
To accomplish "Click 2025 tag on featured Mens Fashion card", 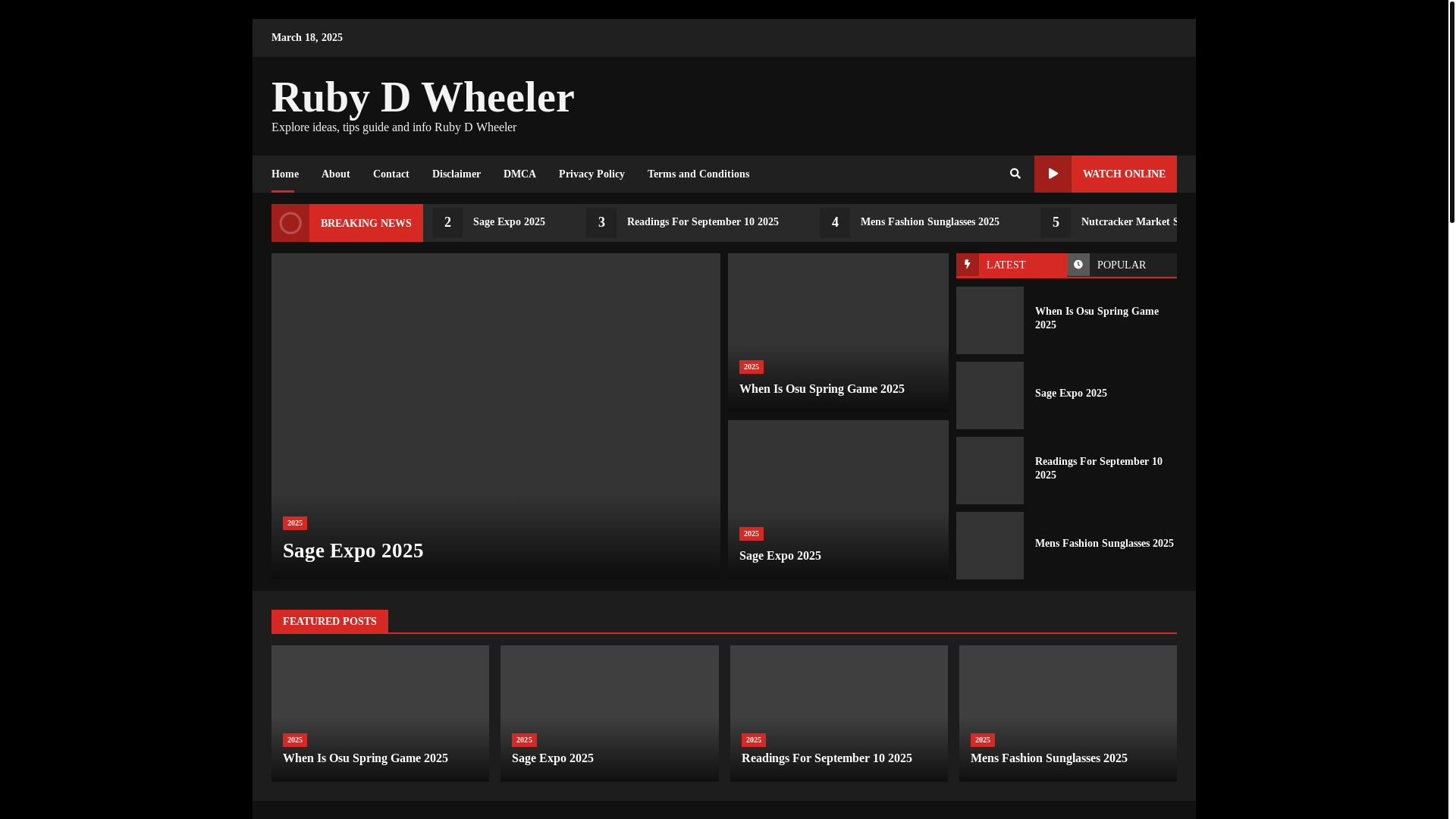I will pos(983,740).
